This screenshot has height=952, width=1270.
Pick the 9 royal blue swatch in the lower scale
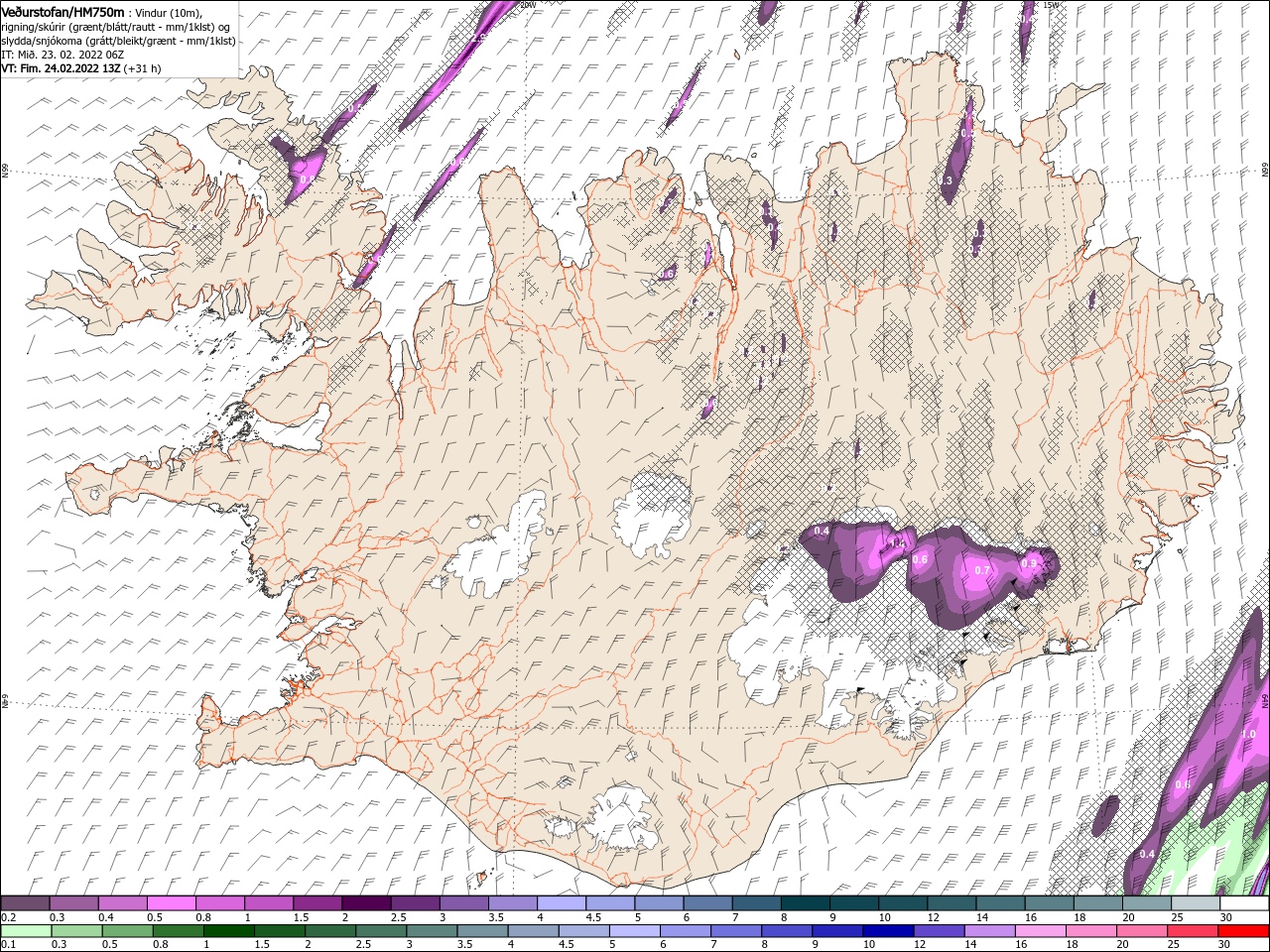point(838,930)
